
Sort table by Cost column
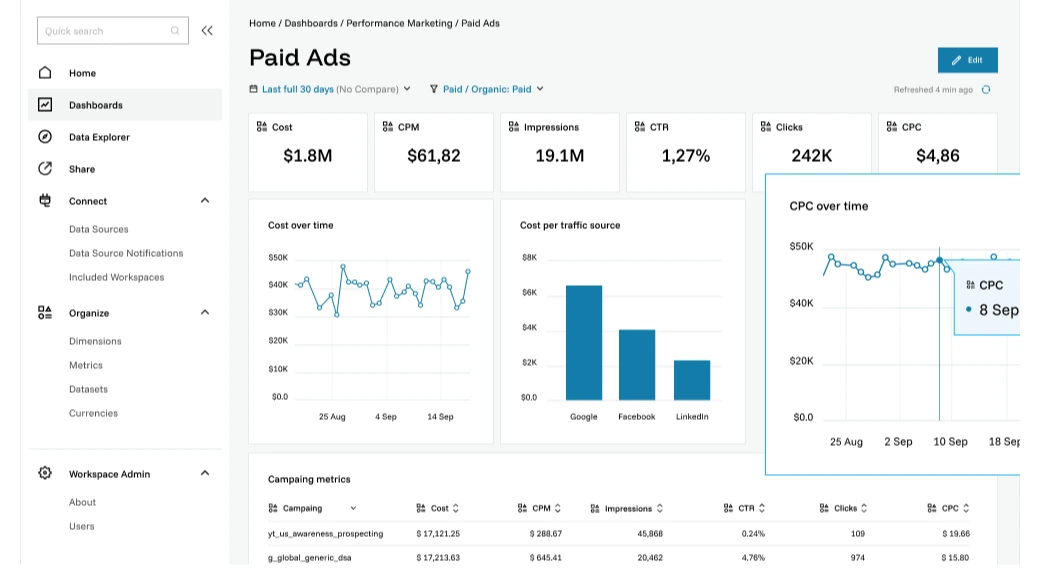pos(456,508)
